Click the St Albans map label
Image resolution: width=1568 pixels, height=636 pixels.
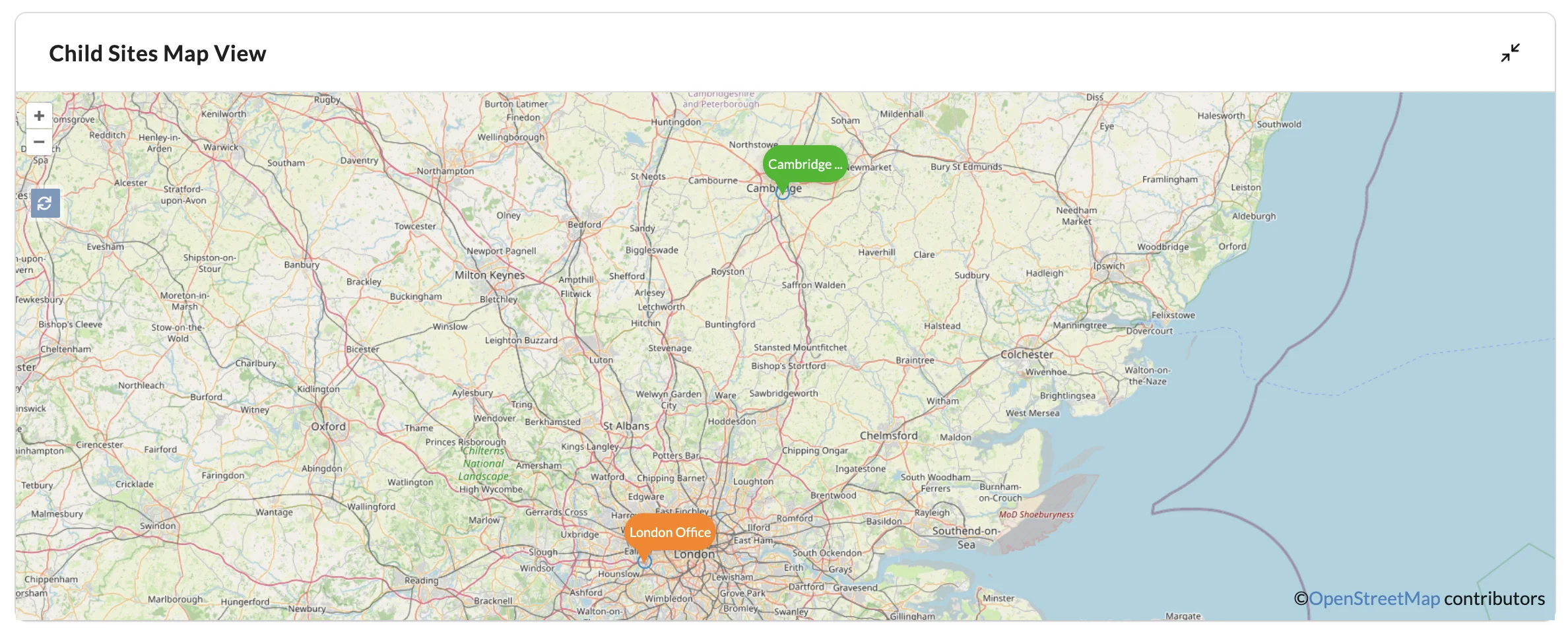(x=626, y=426)
